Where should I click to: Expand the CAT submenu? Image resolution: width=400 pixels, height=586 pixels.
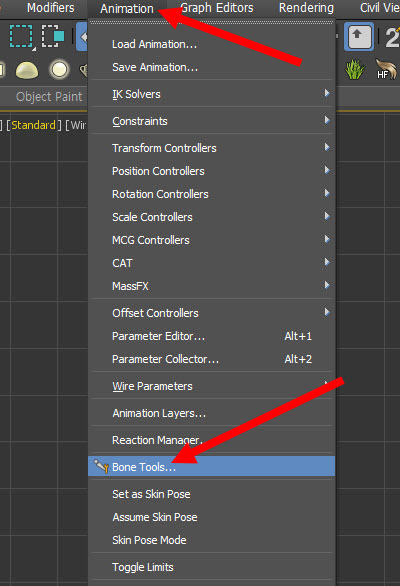click(x=212, y=263)
